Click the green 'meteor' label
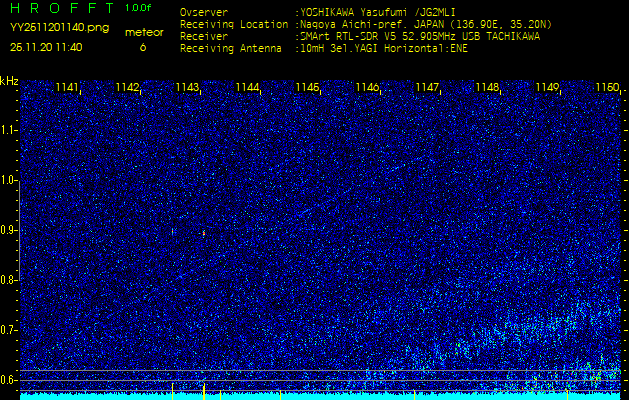The image size is (629, 400). click(144, 33)
